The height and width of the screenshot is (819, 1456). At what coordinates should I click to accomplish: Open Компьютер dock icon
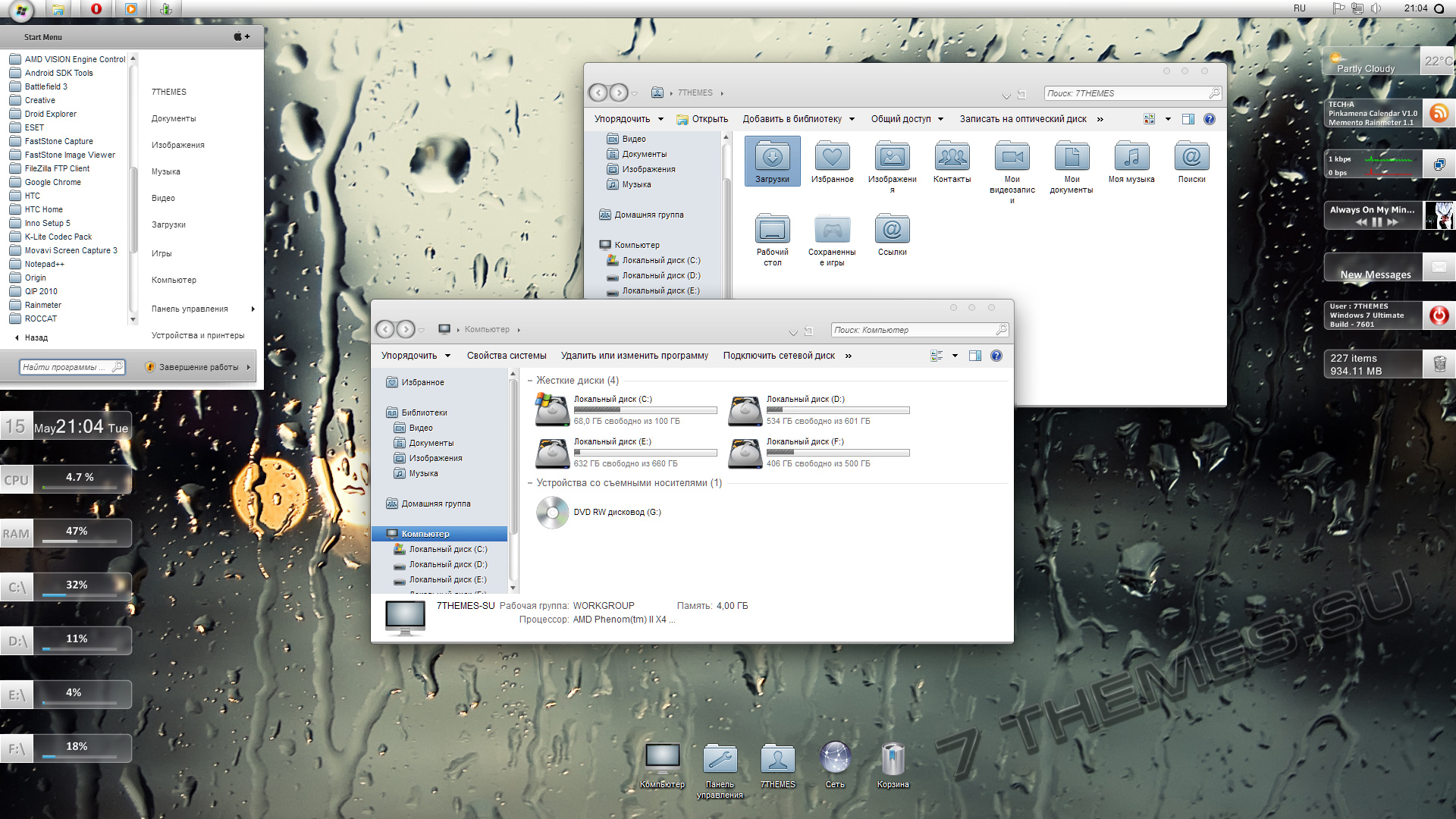point(662,764)
